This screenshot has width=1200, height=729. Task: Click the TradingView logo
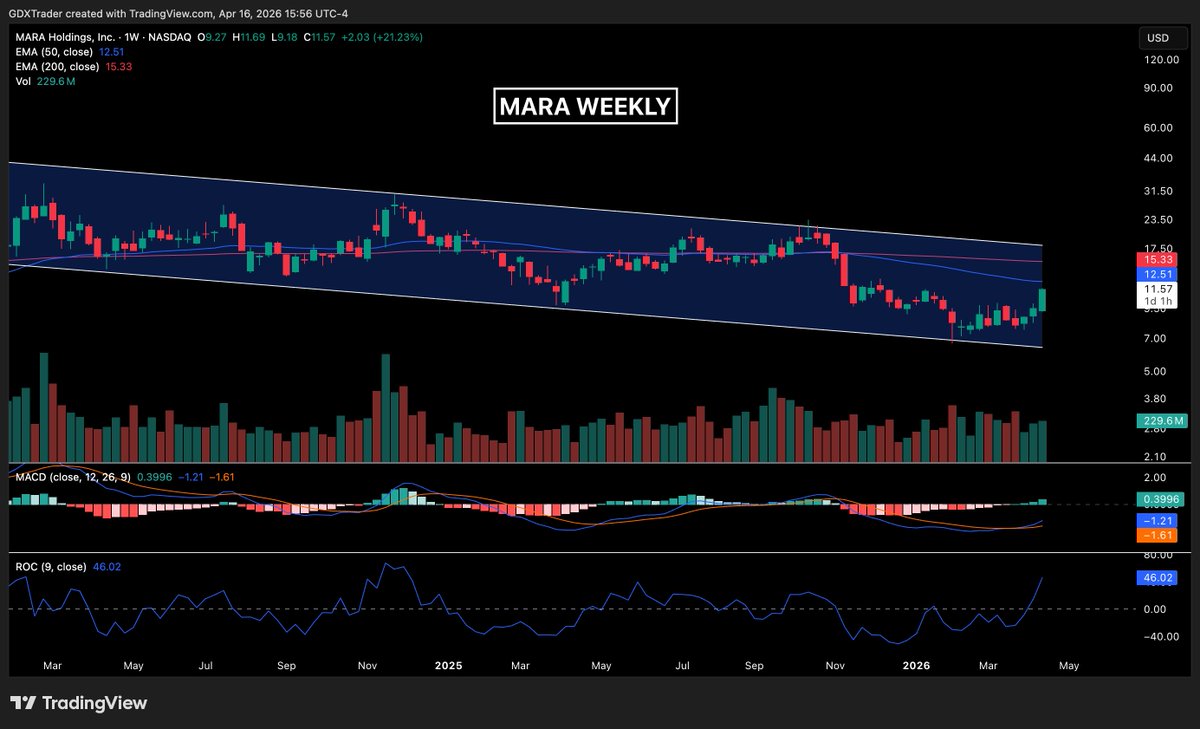[x=79, y=703]
